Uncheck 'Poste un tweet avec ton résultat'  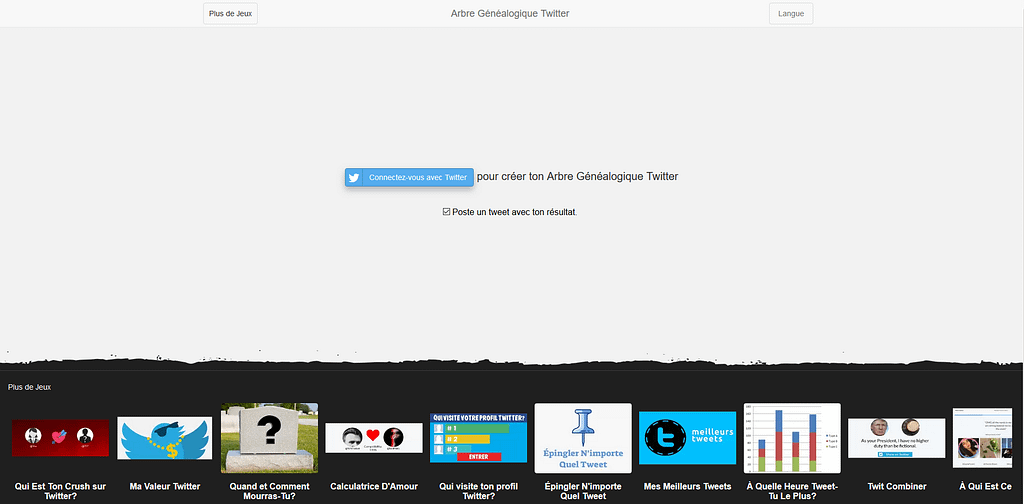pyautogui.click(x=447, y=212)
